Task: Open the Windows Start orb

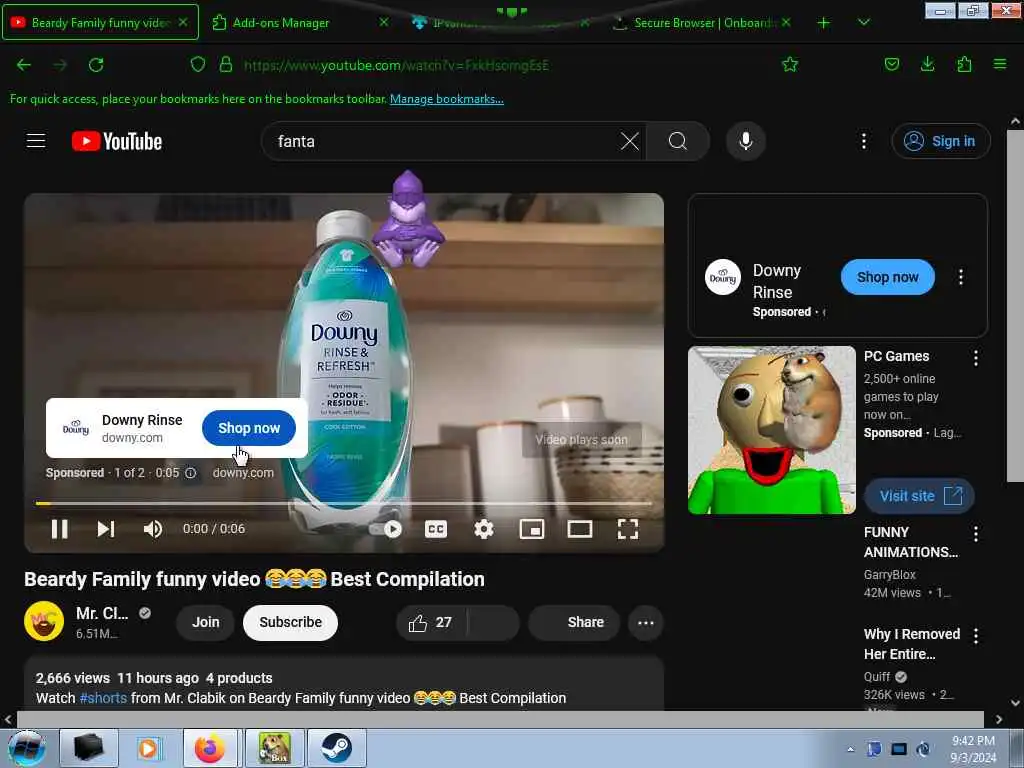Action: coord(27,748)
